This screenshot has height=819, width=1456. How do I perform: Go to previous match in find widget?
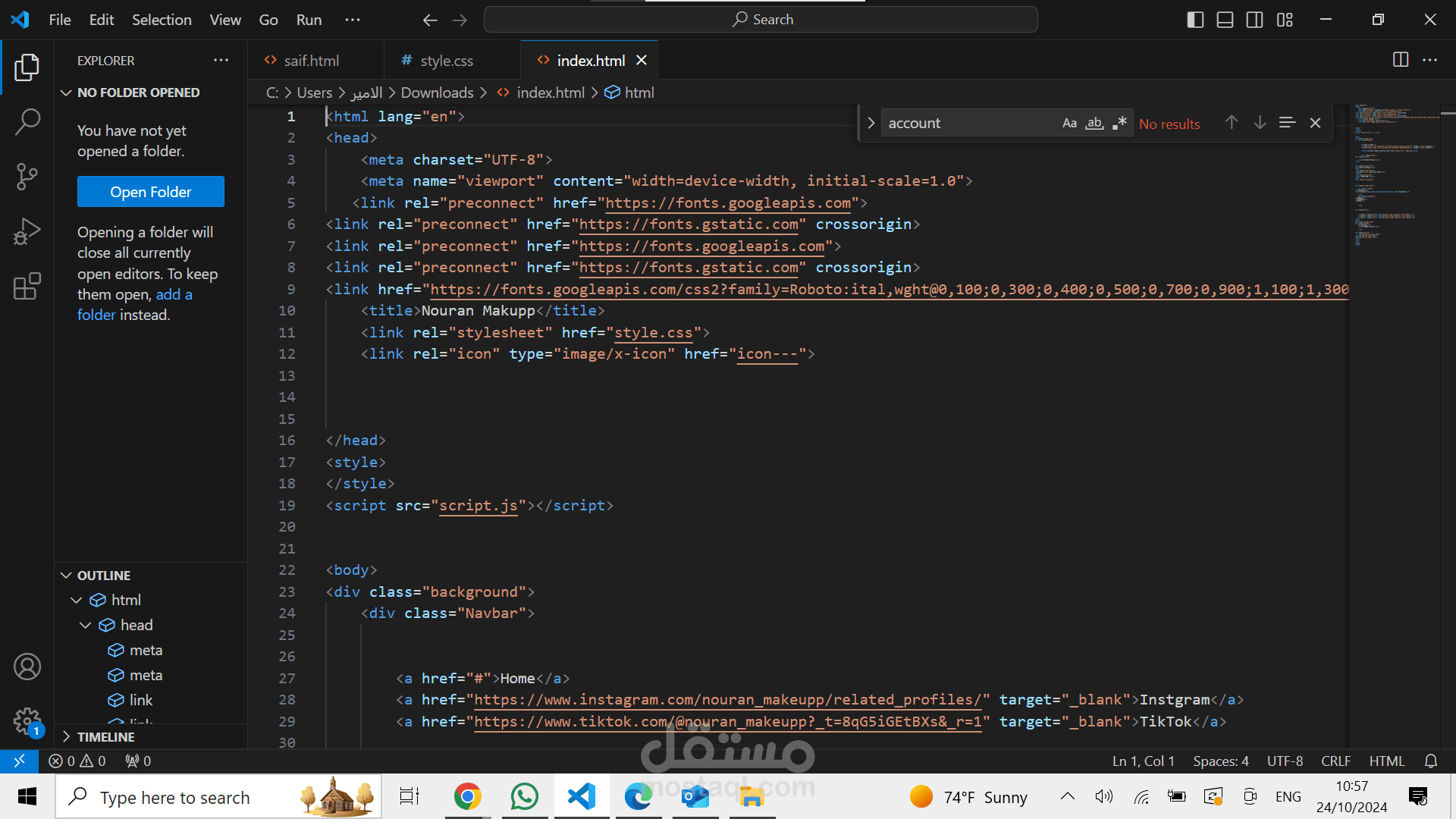pyautogui.click(x=1232, y=123)
